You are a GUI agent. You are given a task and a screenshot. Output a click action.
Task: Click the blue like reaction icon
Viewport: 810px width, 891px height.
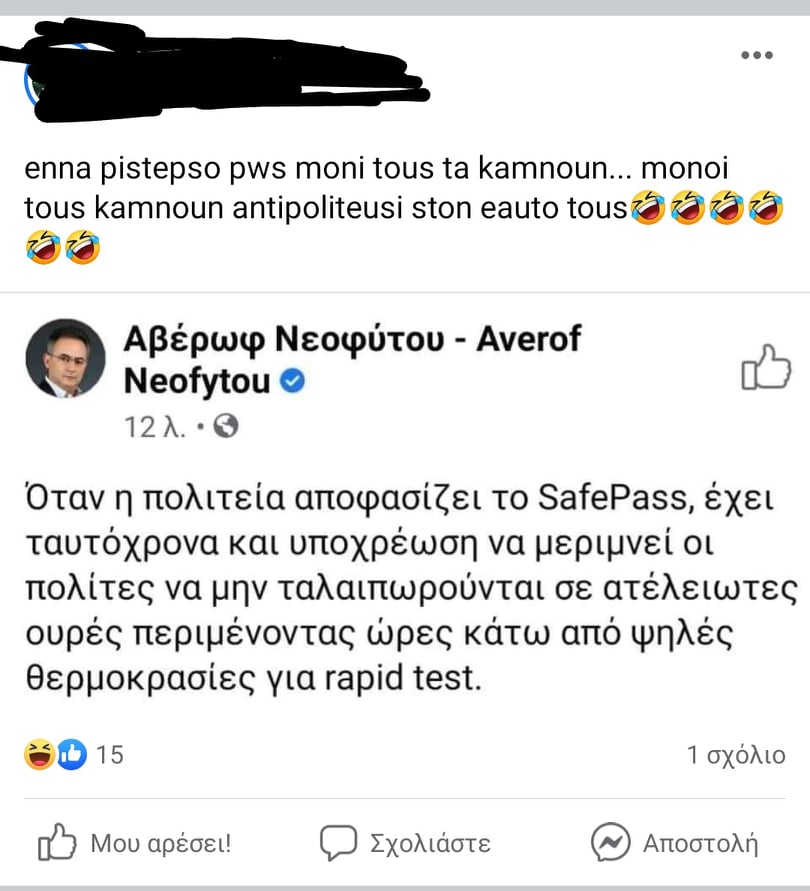coord(72,755)
